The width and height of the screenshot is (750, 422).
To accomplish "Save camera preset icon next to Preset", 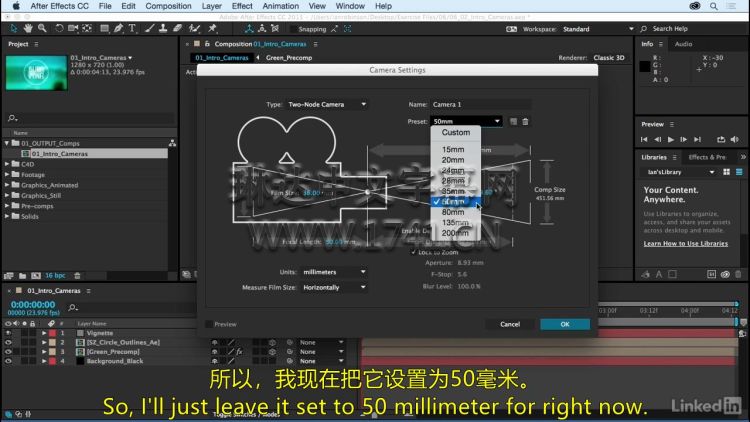I will [x=513, y=122].
